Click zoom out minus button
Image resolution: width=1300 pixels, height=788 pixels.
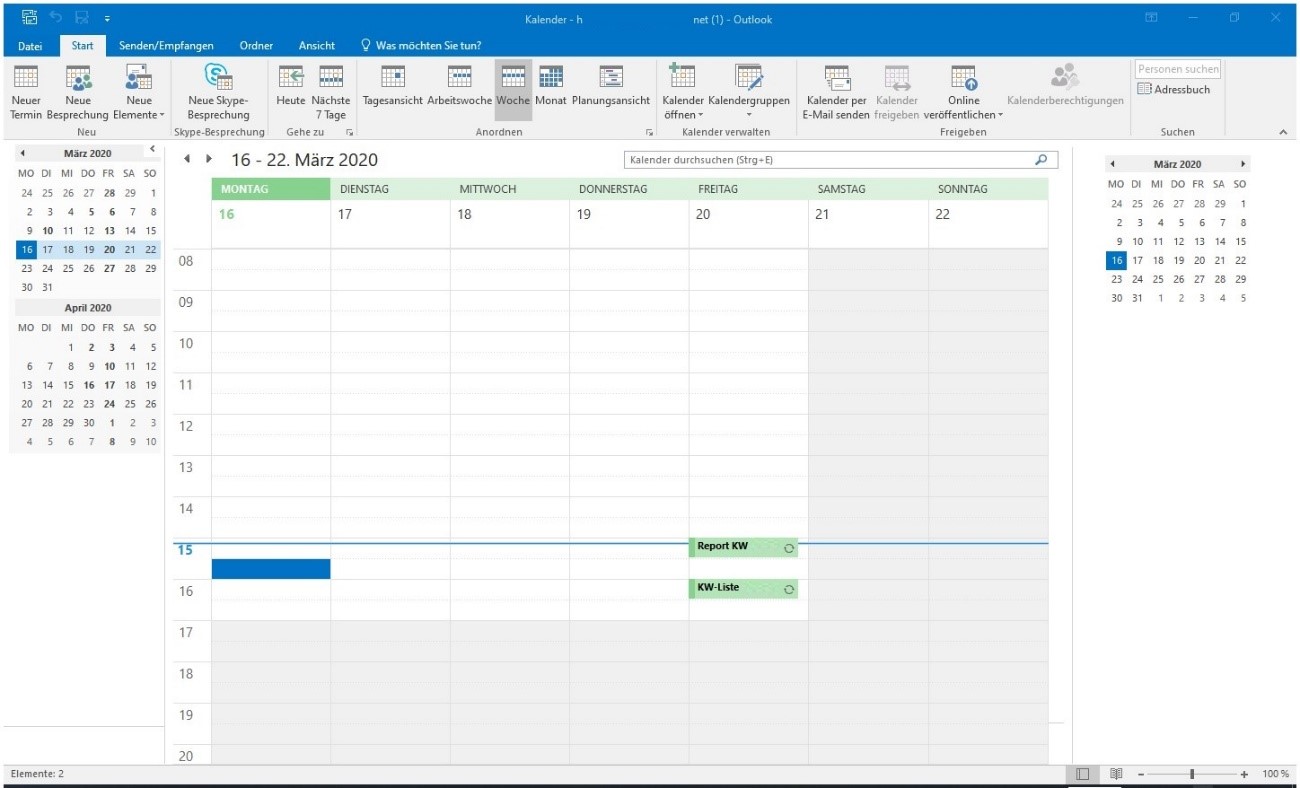click(1140, 775)
